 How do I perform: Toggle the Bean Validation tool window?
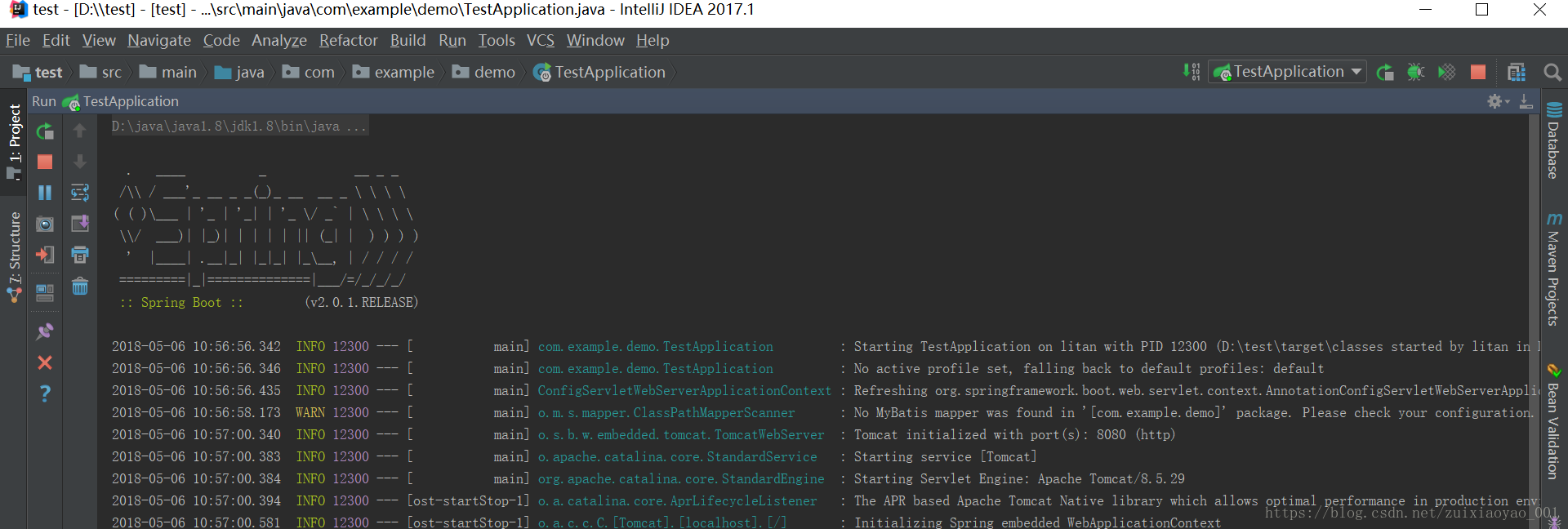1553,421
